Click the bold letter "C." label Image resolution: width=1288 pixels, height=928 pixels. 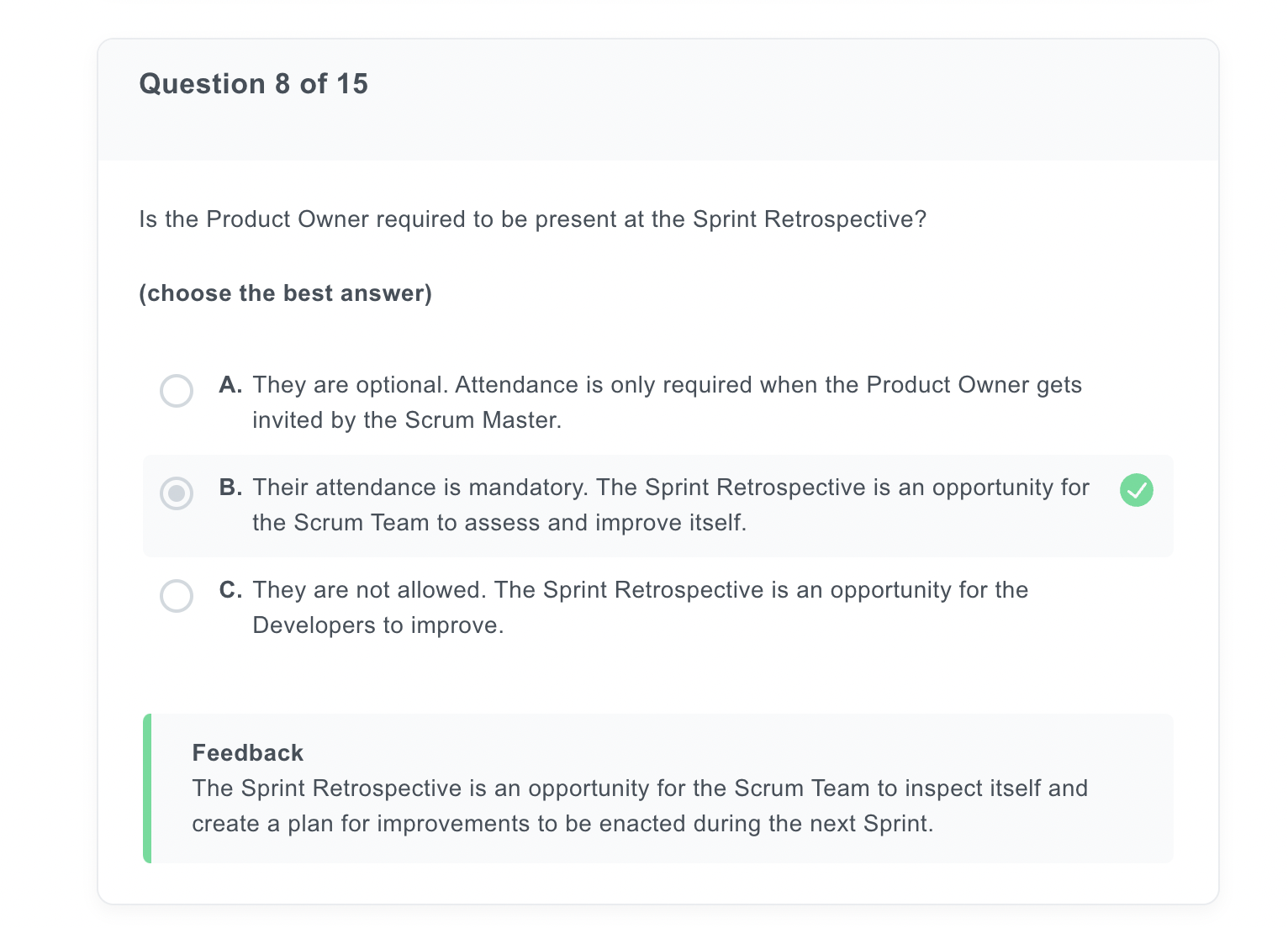point(230,590)
